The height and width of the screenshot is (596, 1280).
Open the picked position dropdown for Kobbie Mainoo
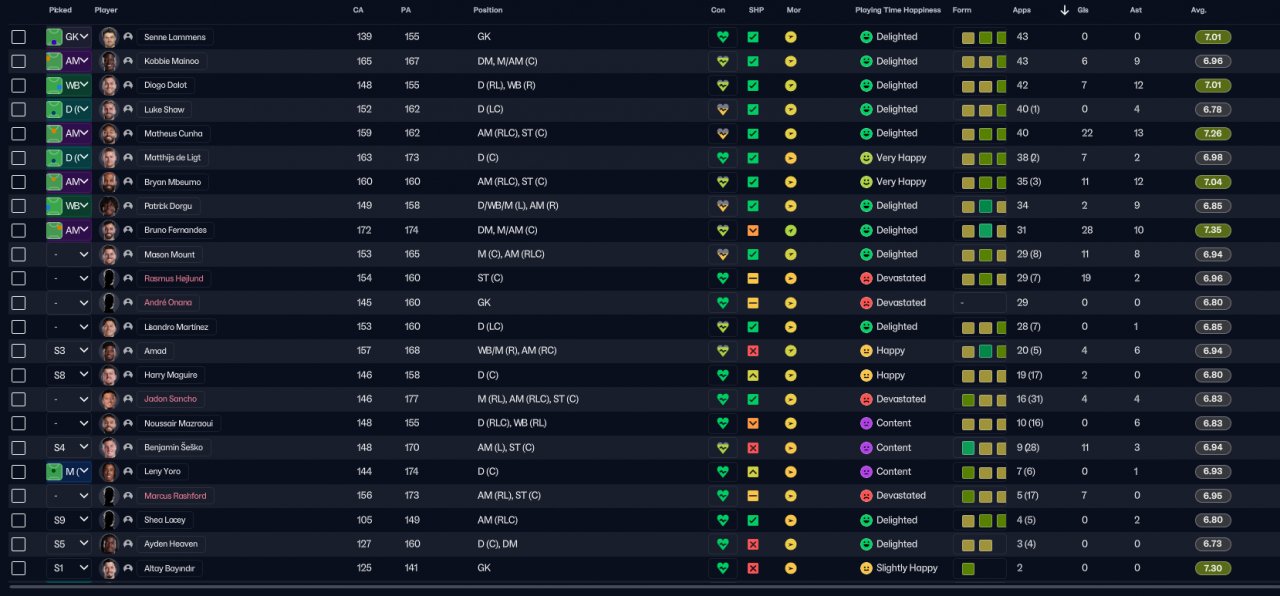pos(68,61)
